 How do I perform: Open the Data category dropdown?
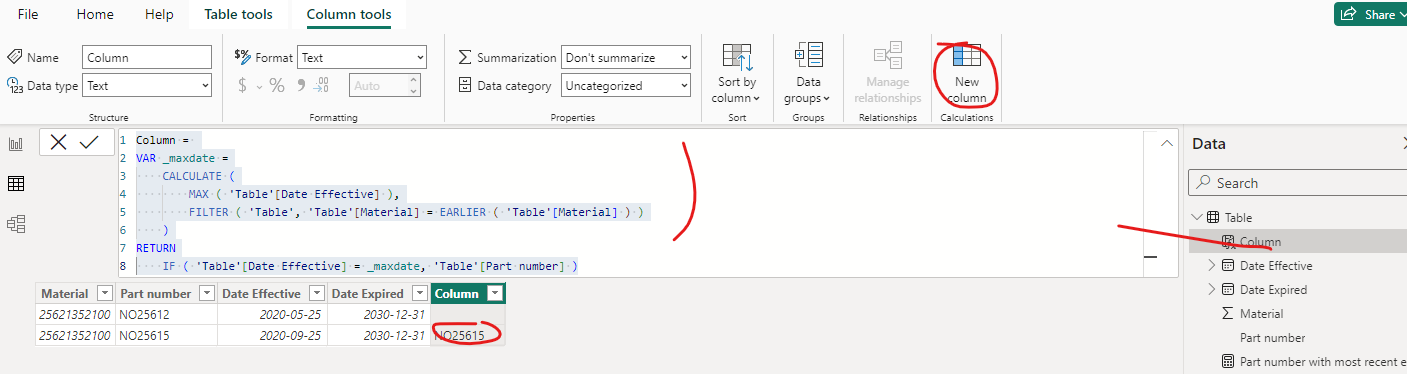pyautogui.click(x=626, y=86)
